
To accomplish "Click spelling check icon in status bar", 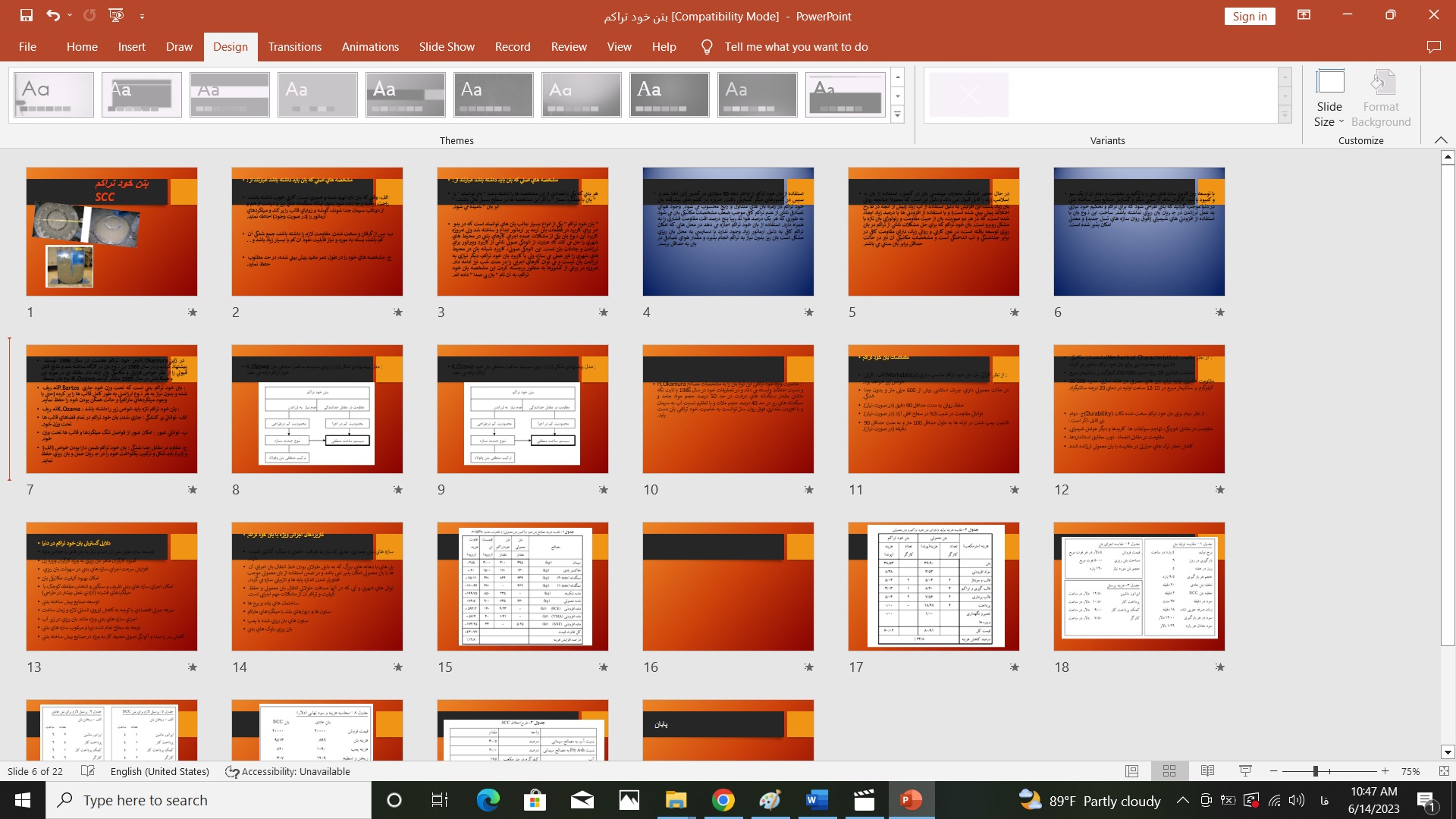I will tap(88, 771).
